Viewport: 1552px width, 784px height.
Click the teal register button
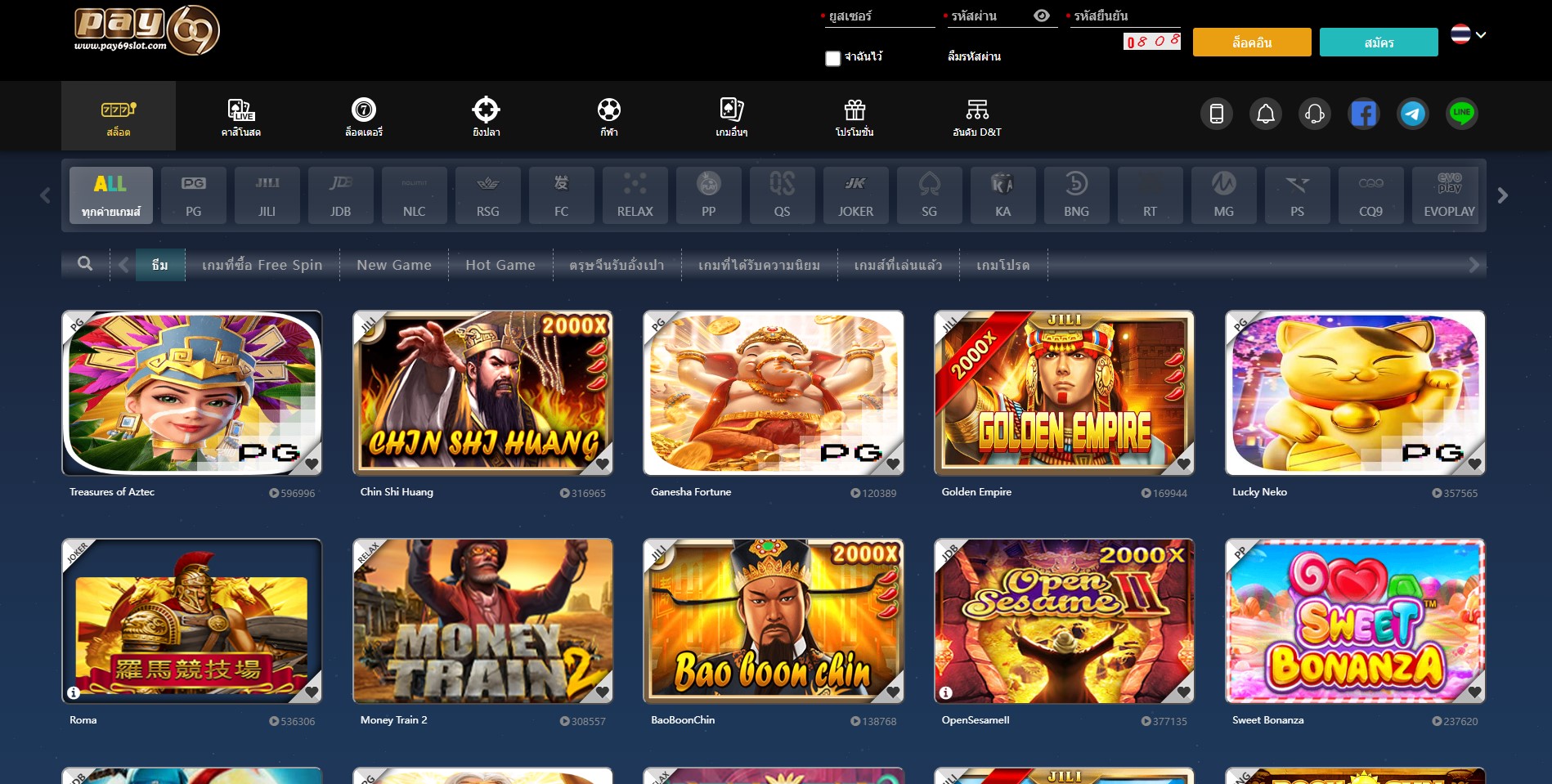point(1379,43)
